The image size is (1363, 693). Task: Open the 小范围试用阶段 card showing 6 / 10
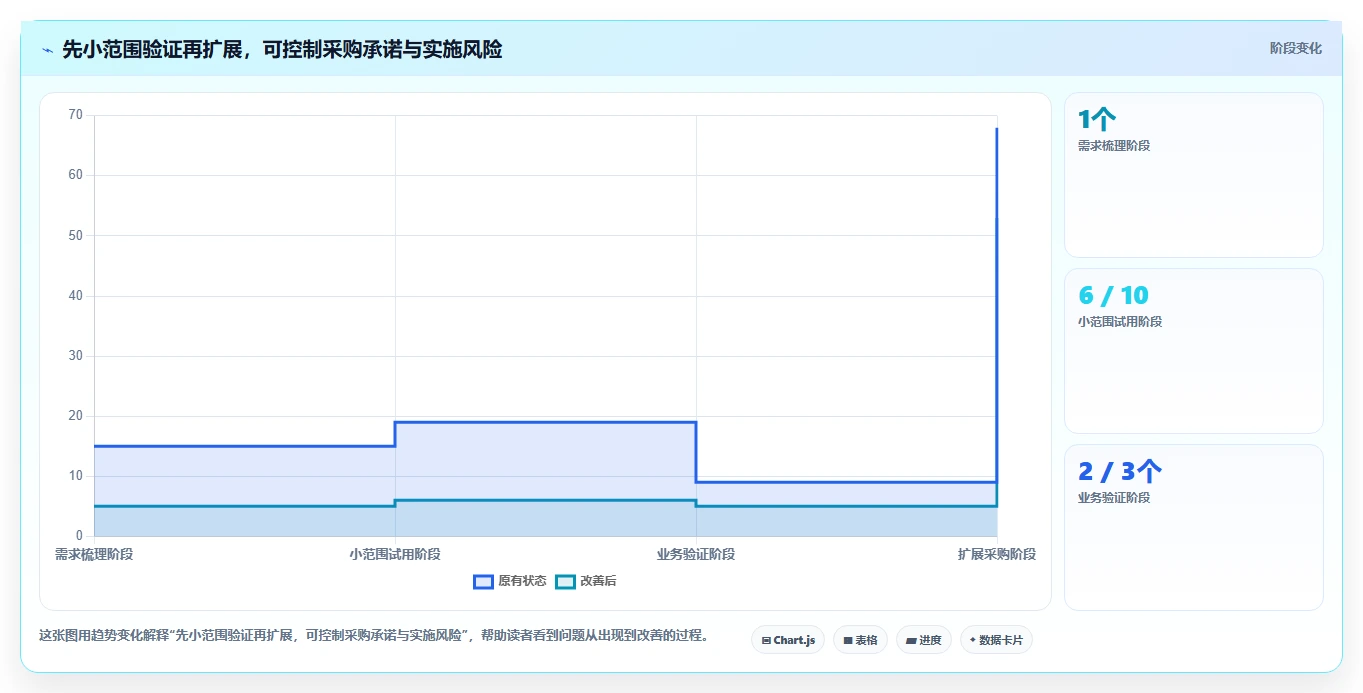point(1194,351)
